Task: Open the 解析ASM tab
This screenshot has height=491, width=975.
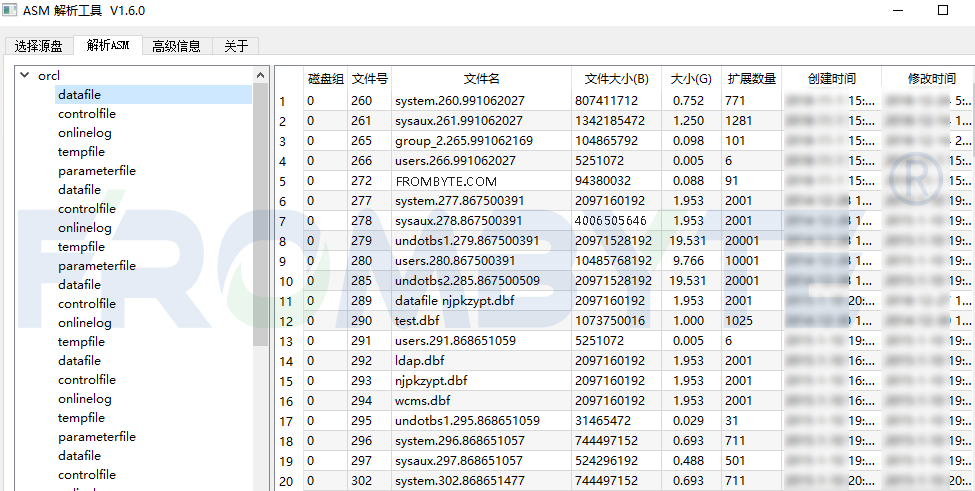Action: tap(108, 45)
